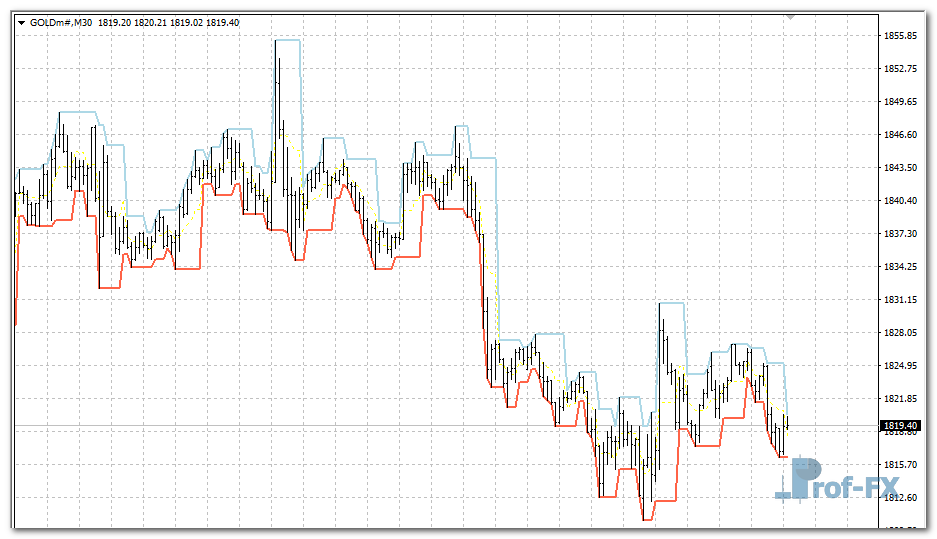Click the GOLDm#,M30 symbol title
The image size is (937, 539).
pyautogui.click(x=61, y=21)
